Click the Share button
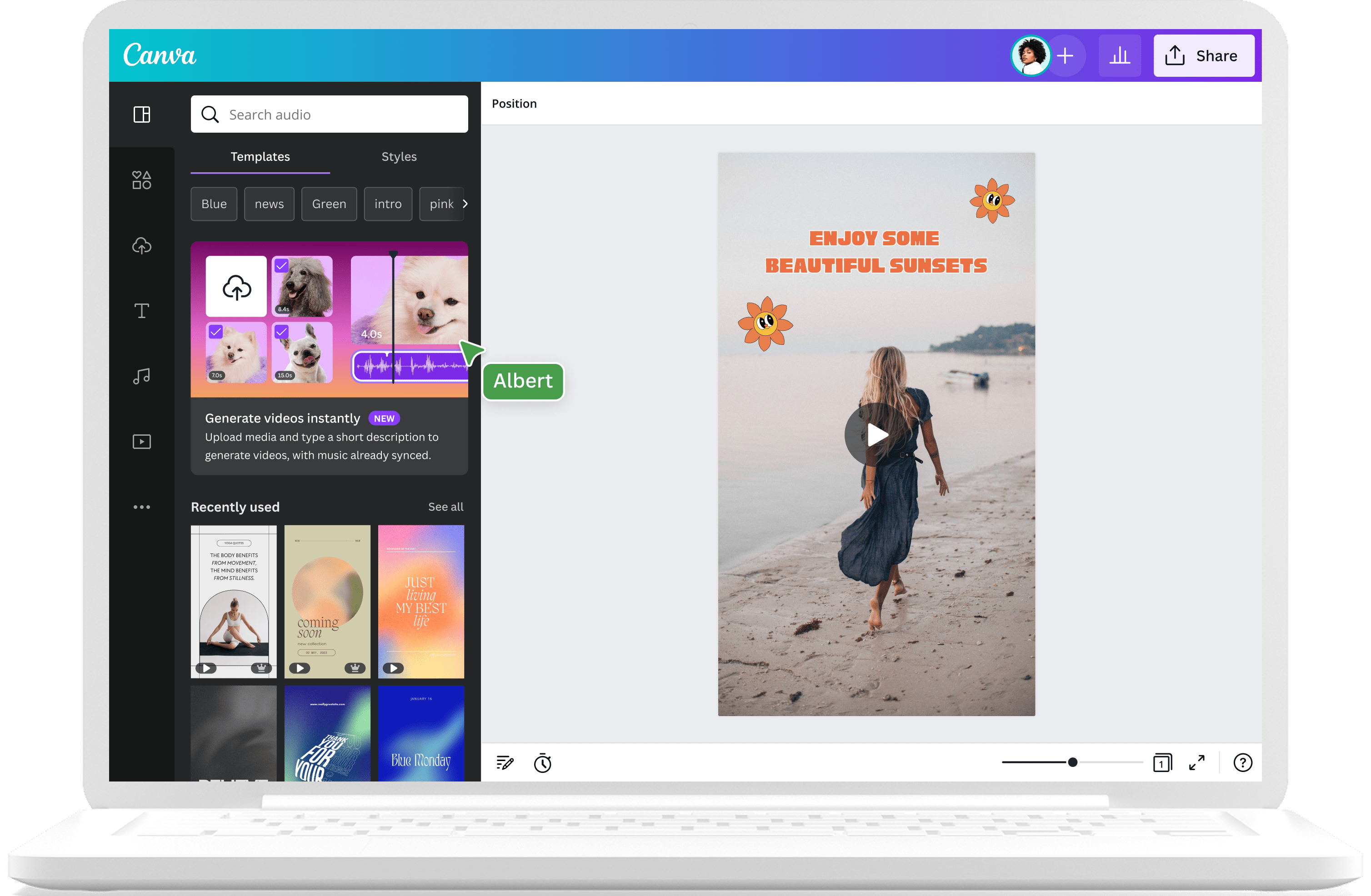The width and height of the screenshot is (1371, 896). (x=1204, y=55)
